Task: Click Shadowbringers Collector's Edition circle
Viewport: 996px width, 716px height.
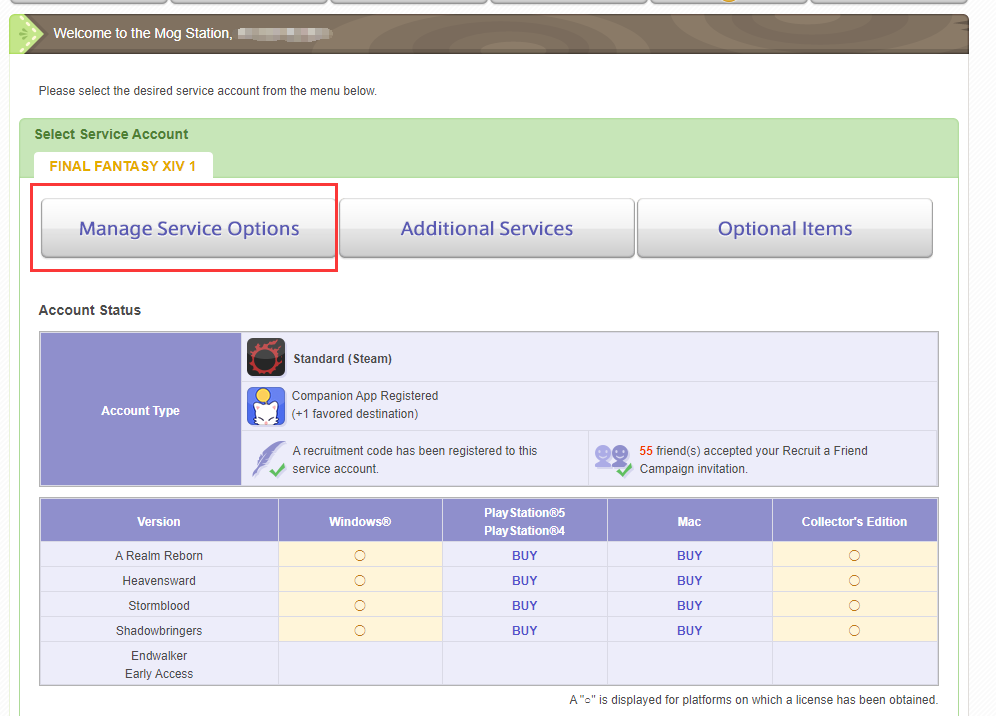Action: (x=854, y=630)
